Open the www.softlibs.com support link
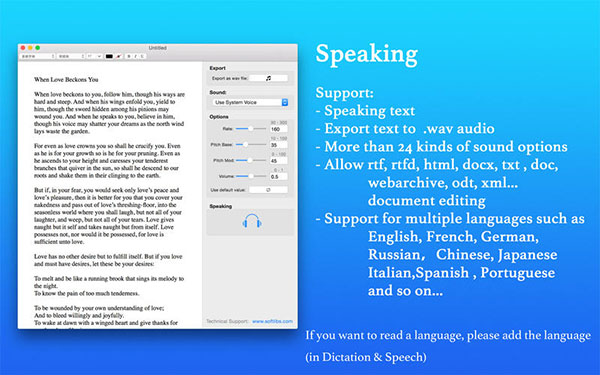The height and width of the screenshot is (375, 600). (272, 321)
